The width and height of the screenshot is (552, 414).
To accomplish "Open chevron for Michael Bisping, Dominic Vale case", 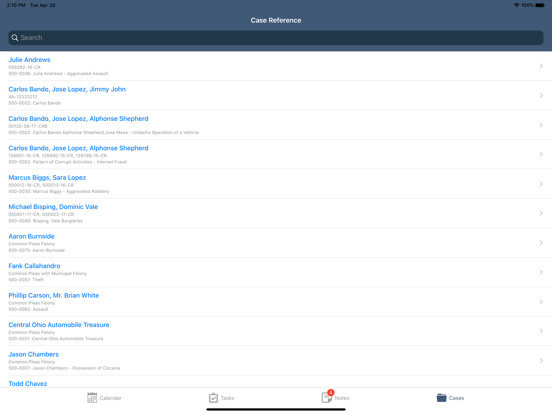I will (x=541, y=213).
